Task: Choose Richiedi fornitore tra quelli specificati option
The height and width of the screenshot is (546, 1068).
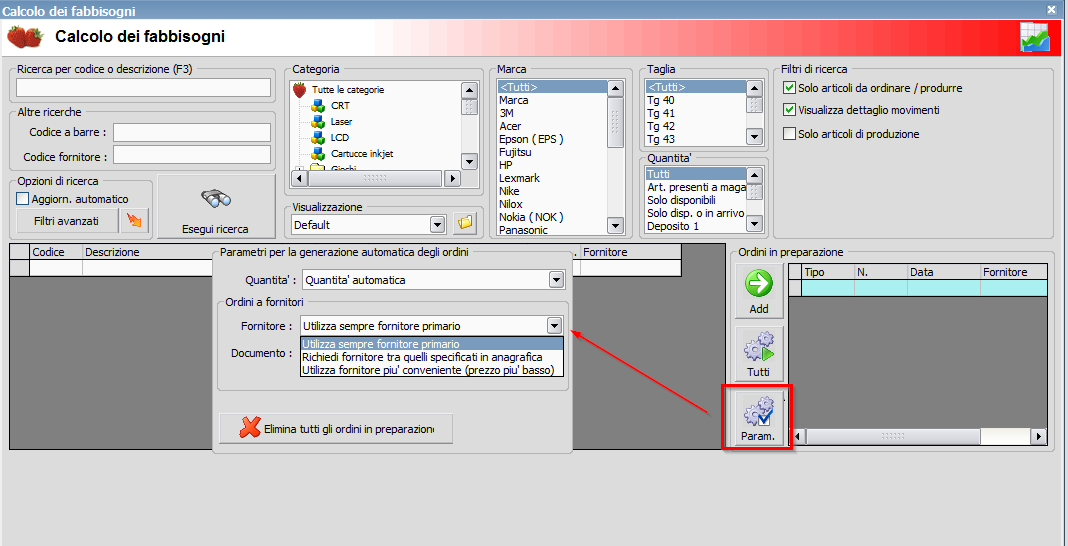Action: (432, 357)
